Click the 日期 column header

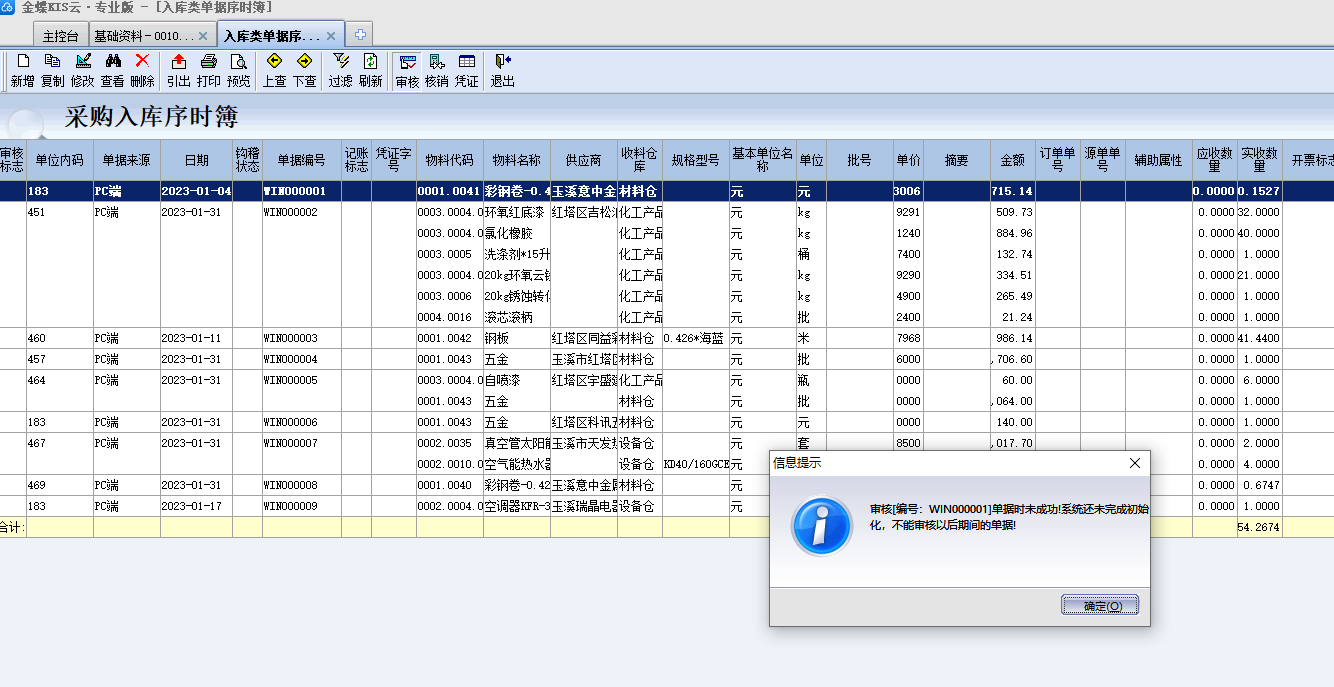pyautogui.click(x=197, y=160)
